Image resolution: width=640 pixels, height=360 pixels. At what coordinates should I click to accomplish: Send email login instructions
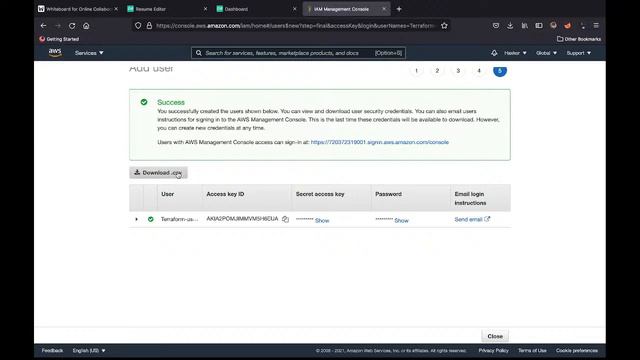click(472, 220)
